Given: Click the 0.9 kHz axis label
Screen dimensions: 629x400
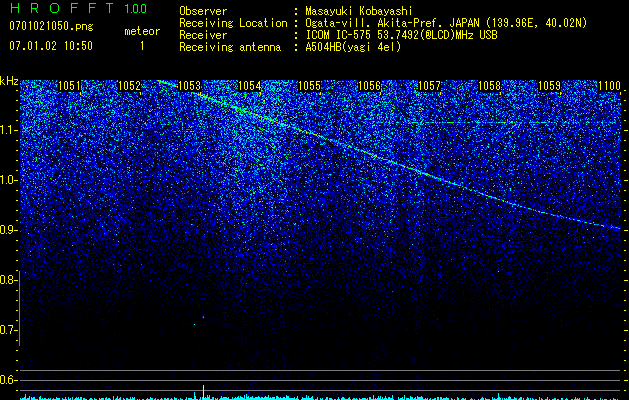Looking at the screenshot, I should click(x=9, y=230).
